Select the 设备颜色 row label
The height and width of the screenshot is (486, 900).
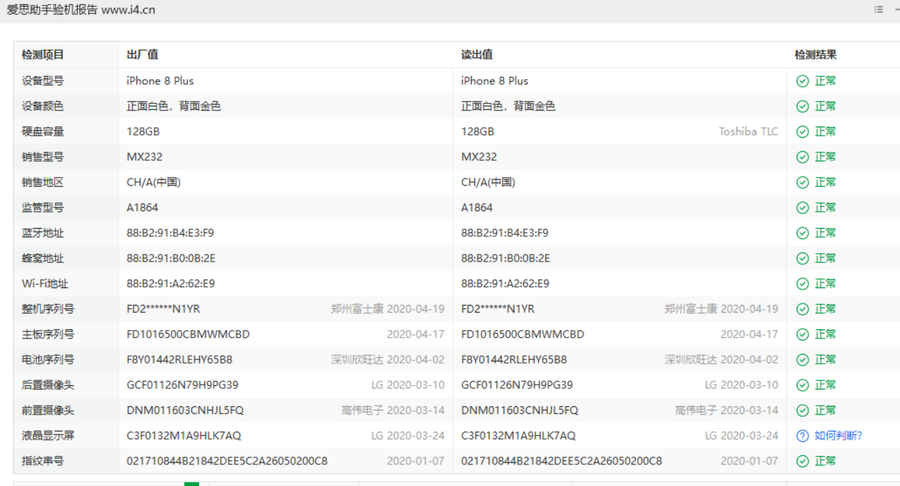[42, 106]
